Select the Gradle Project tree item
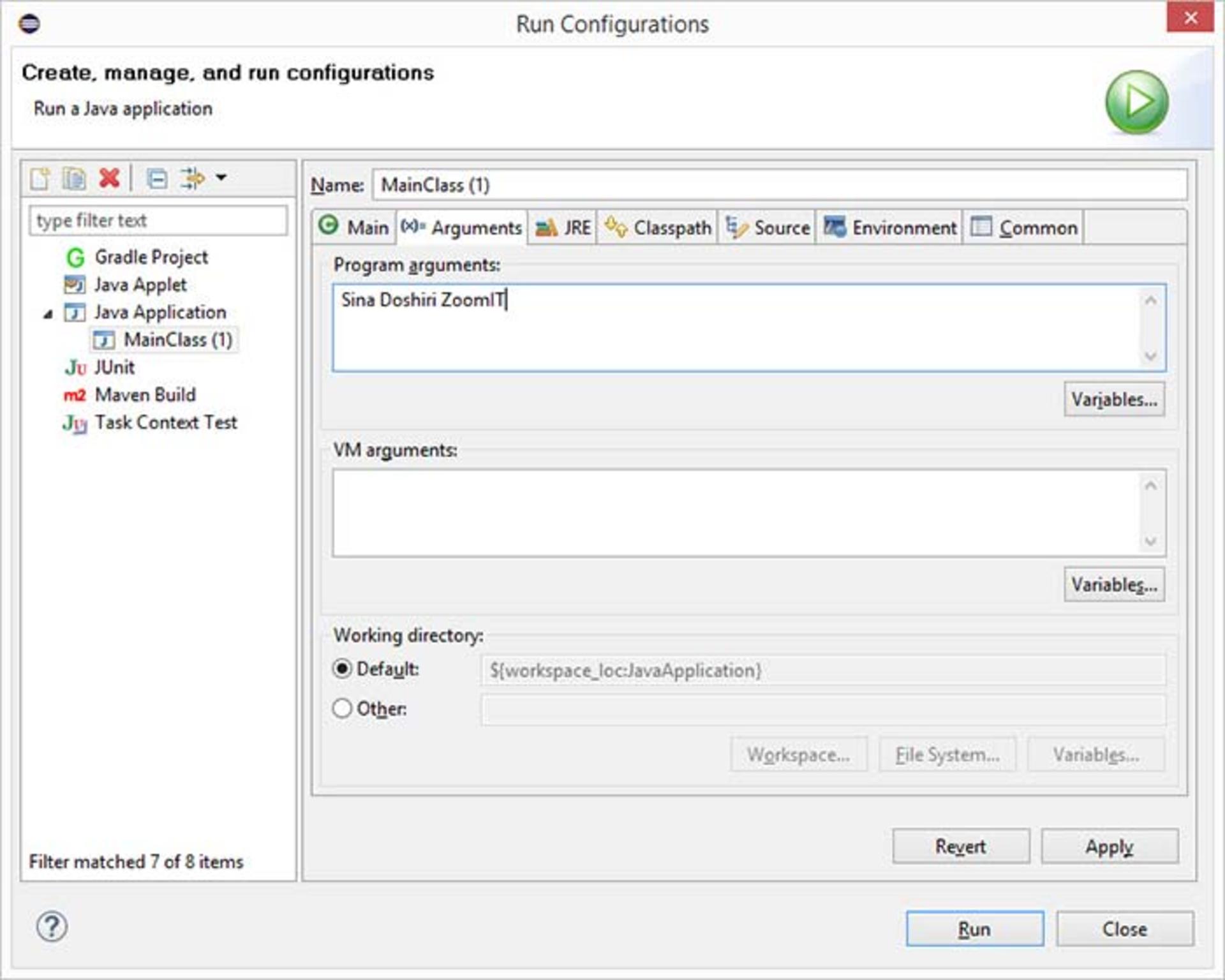Screen dimensions: 1225x980 coord(151,257)
